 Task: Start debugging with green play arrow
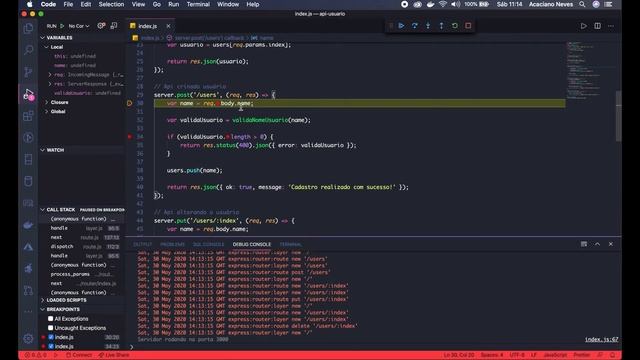tap(62, 26)
